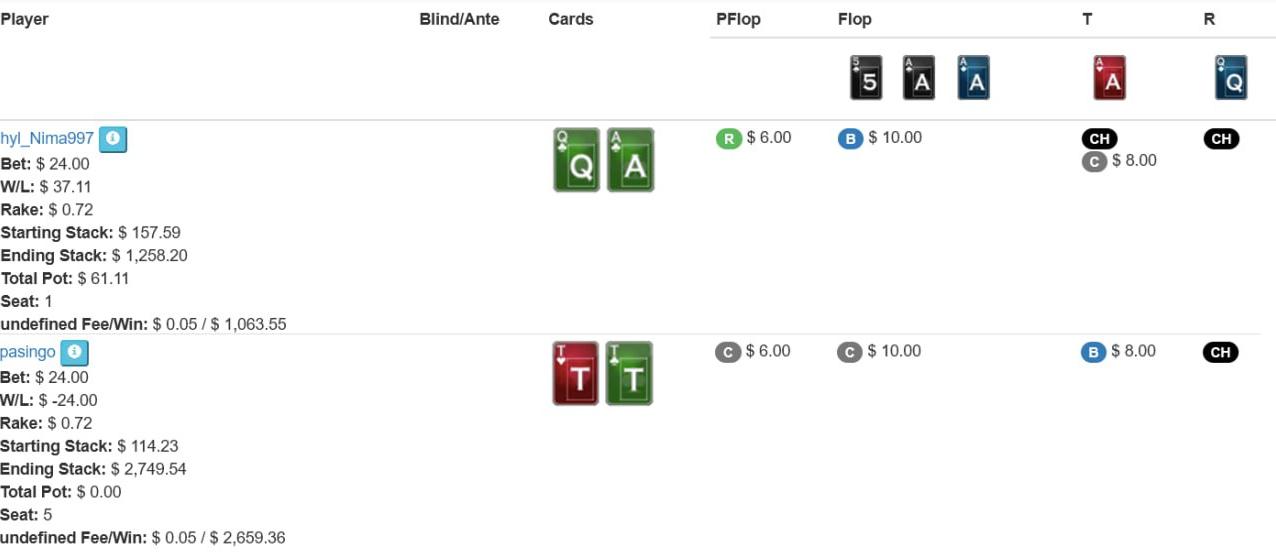Viewport: 1276px width, 556px height.
Task: Click the 5 of spades flop card
Action: pos(866,78)
